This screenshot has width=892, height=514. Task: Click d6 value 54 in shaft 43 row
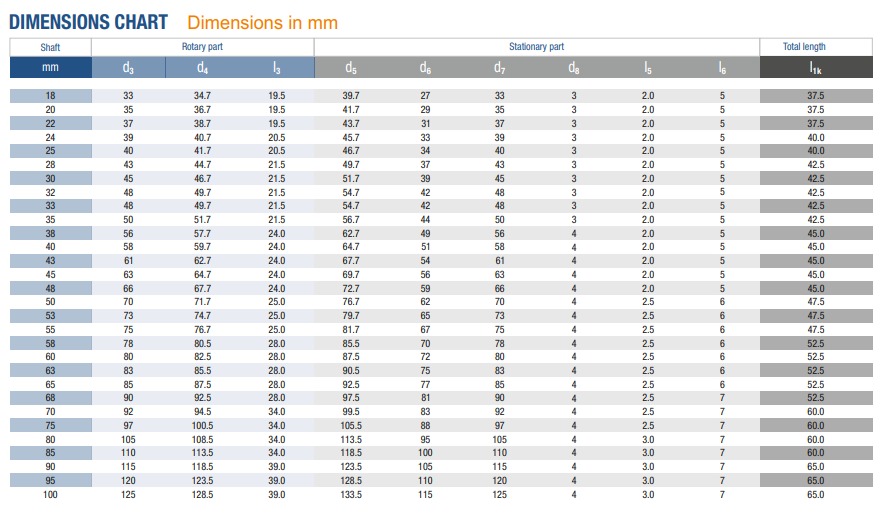click(x=425, y=261)
